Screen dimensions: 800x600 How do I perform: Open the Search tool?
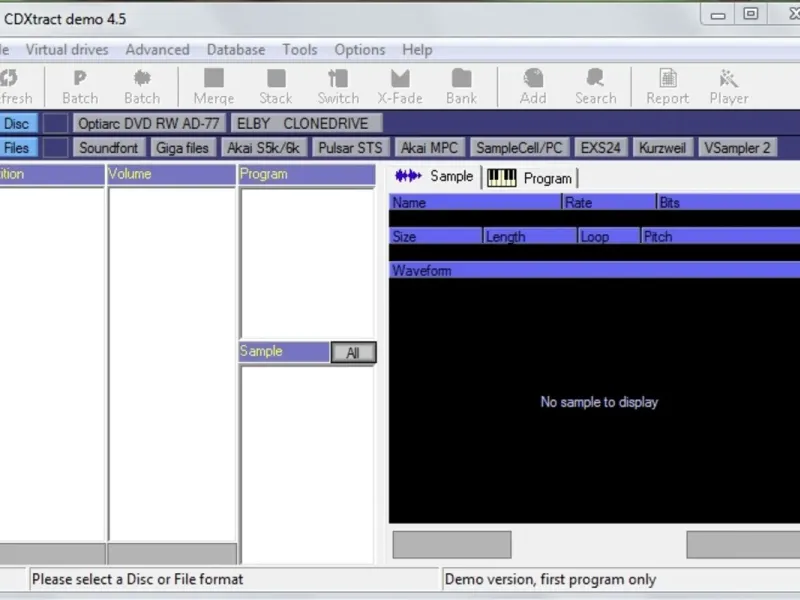595,87
